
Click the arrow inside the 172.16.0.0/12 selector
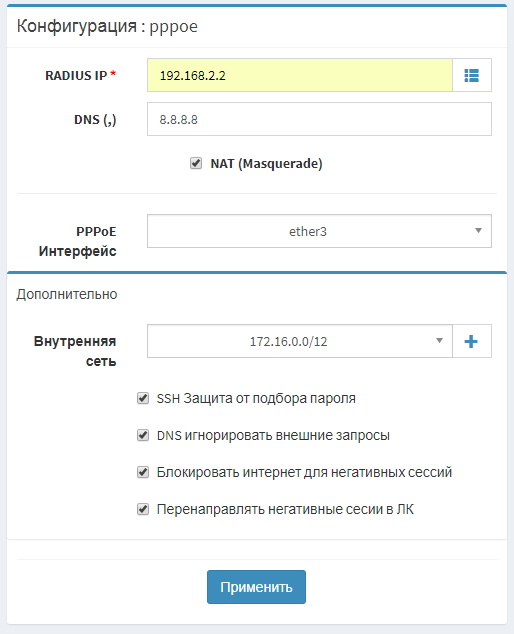click(x=439, y=340)
